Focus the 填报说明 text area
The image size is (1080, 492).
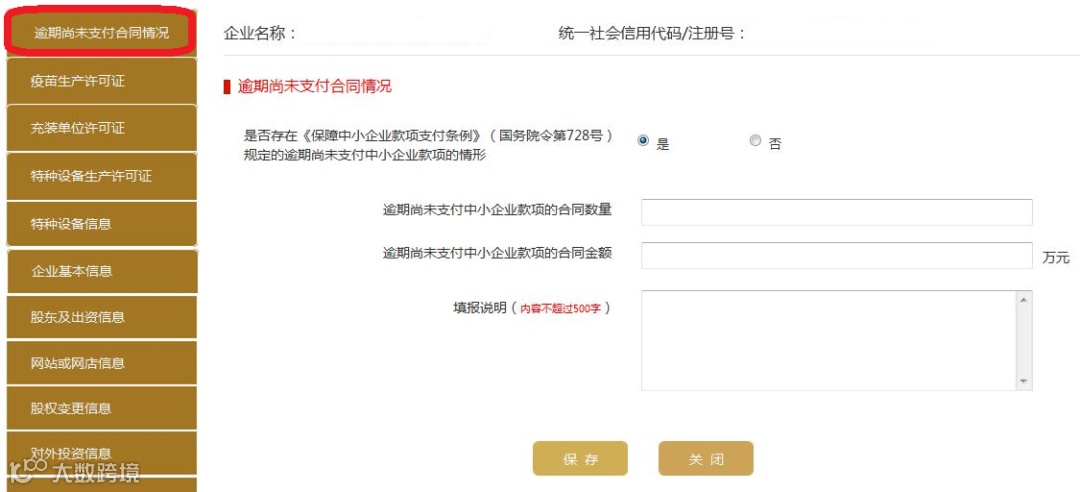828,340
